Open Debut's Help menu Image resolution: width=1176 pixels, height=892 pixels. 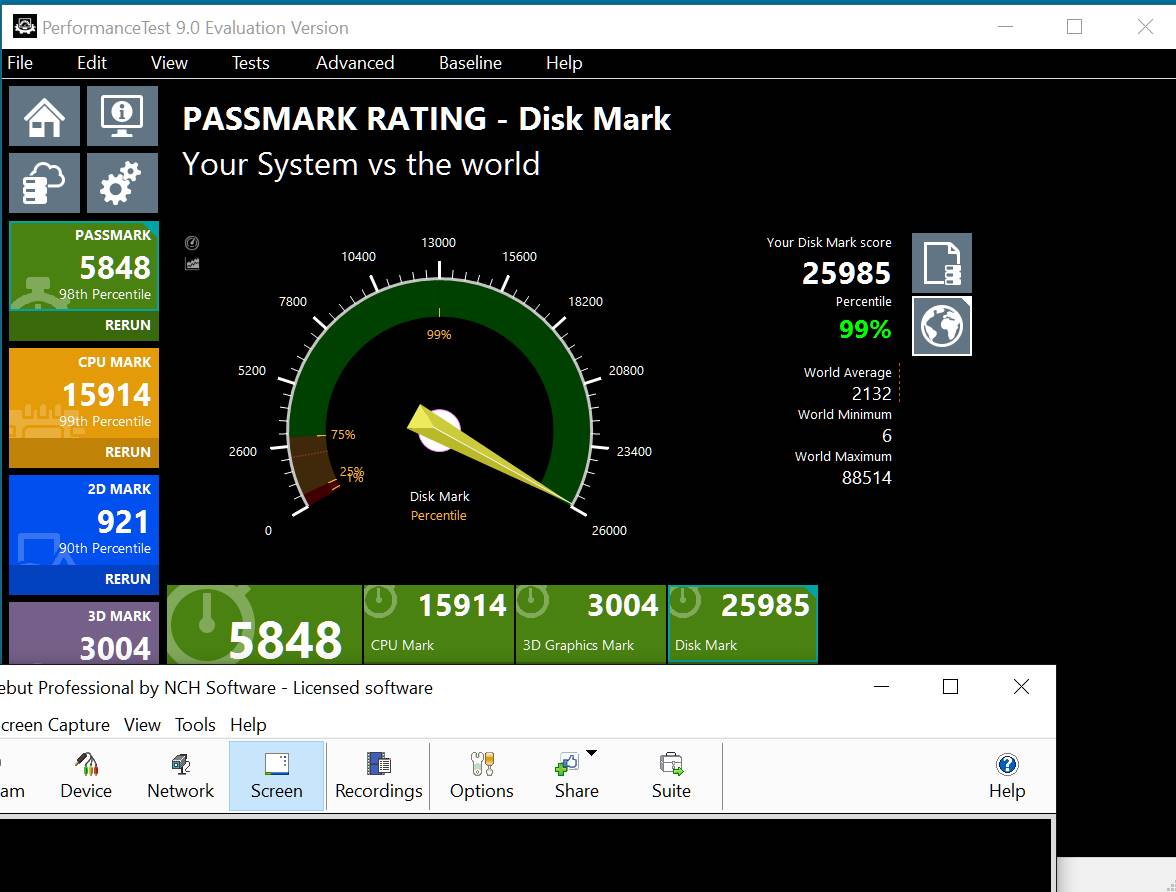tap(248, 725)
